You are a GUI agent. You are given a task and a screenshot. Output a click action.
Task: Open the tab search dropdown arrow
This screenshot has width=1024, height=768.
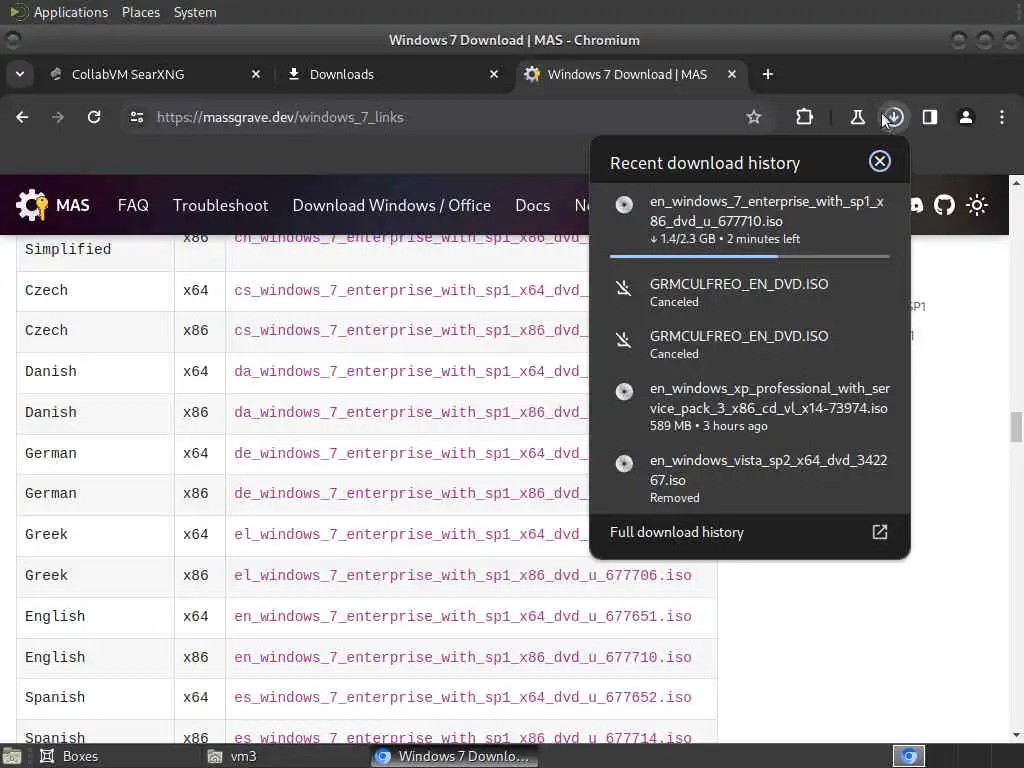pos(20,74)
